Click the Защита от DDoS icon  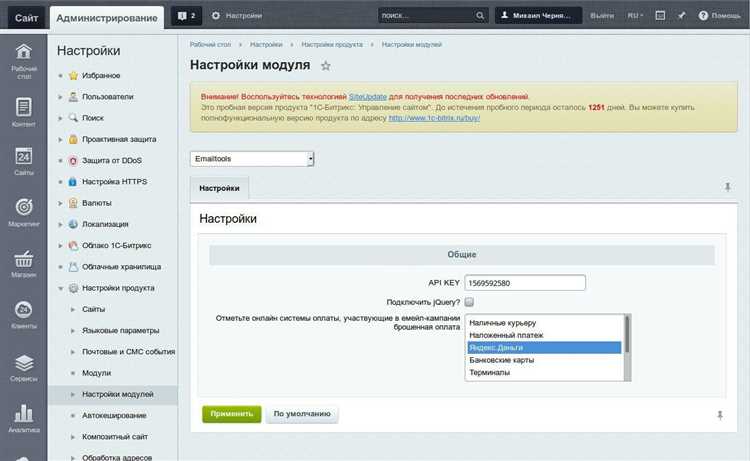(73, 161)
